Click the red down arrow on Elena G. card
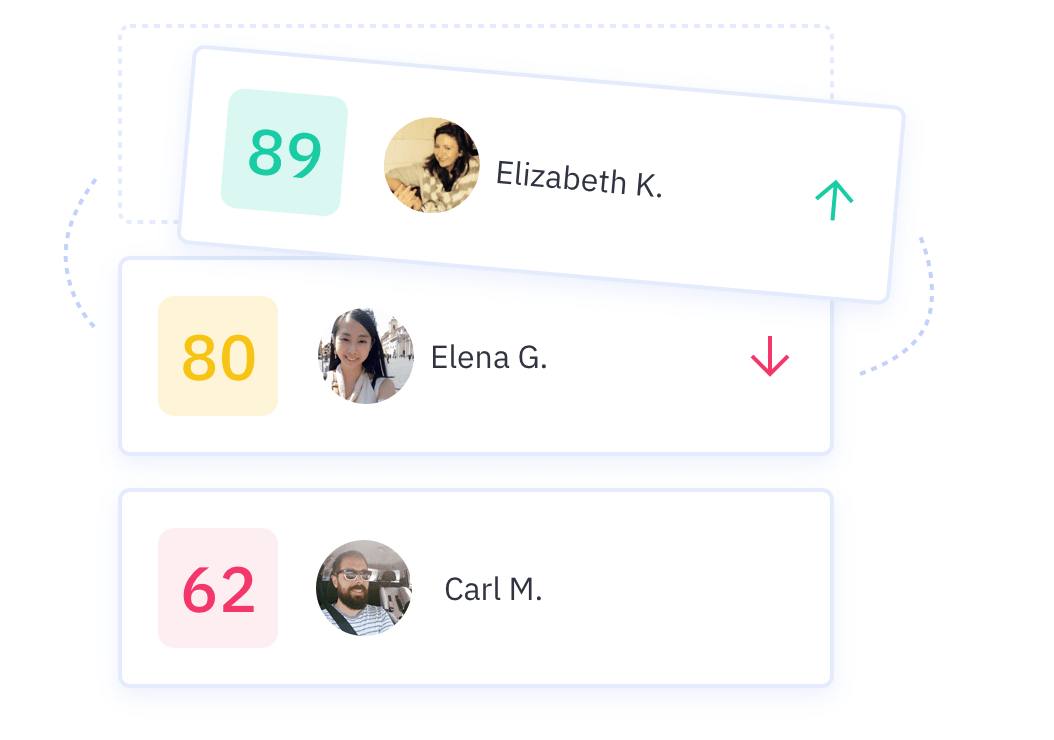 (770, 356)
